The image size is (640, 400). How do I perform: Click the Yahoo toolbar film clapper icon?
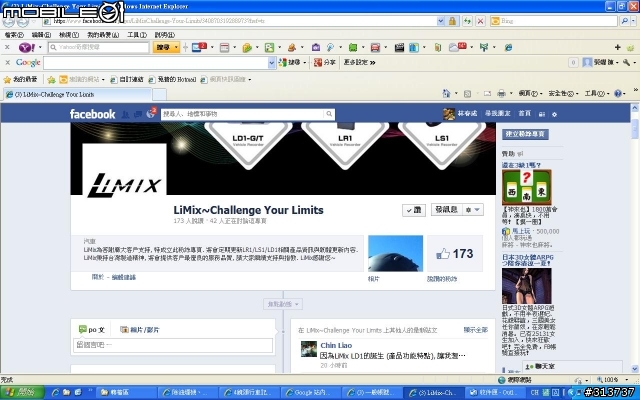[x=399, y=48]
